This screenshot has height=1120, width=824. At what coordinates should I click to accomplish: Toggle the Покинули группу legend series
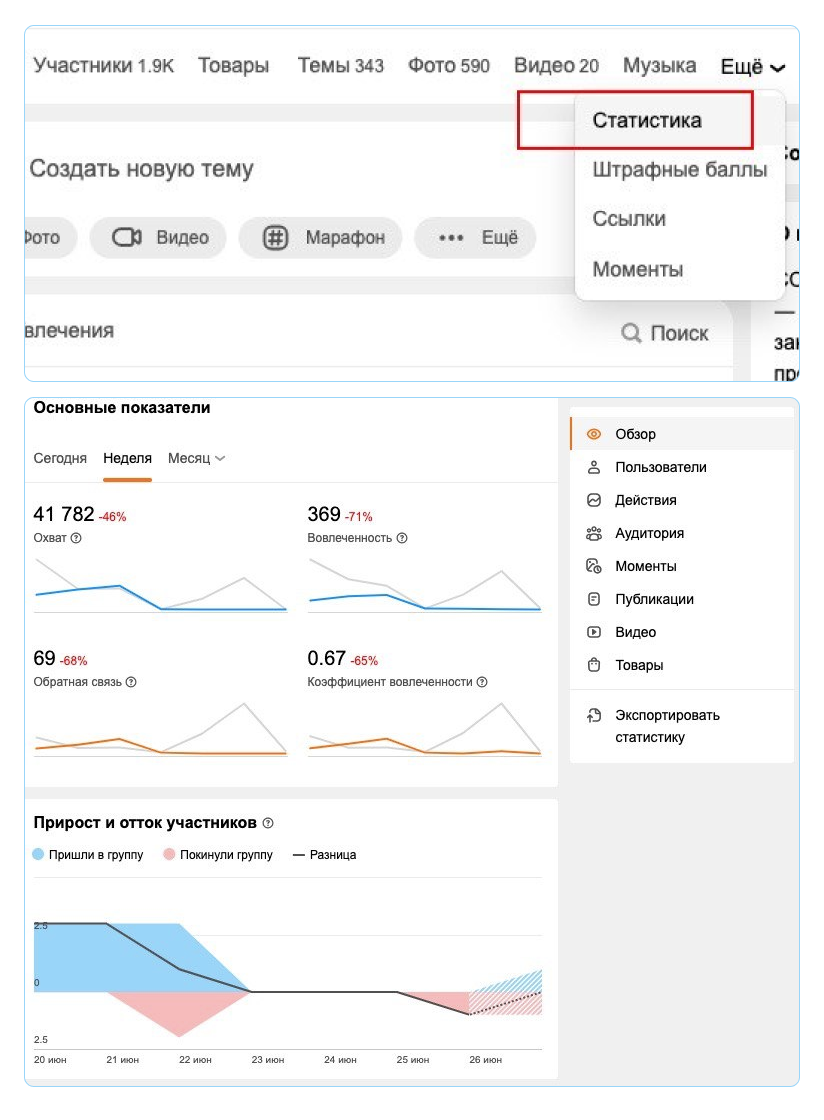point(217,855)
